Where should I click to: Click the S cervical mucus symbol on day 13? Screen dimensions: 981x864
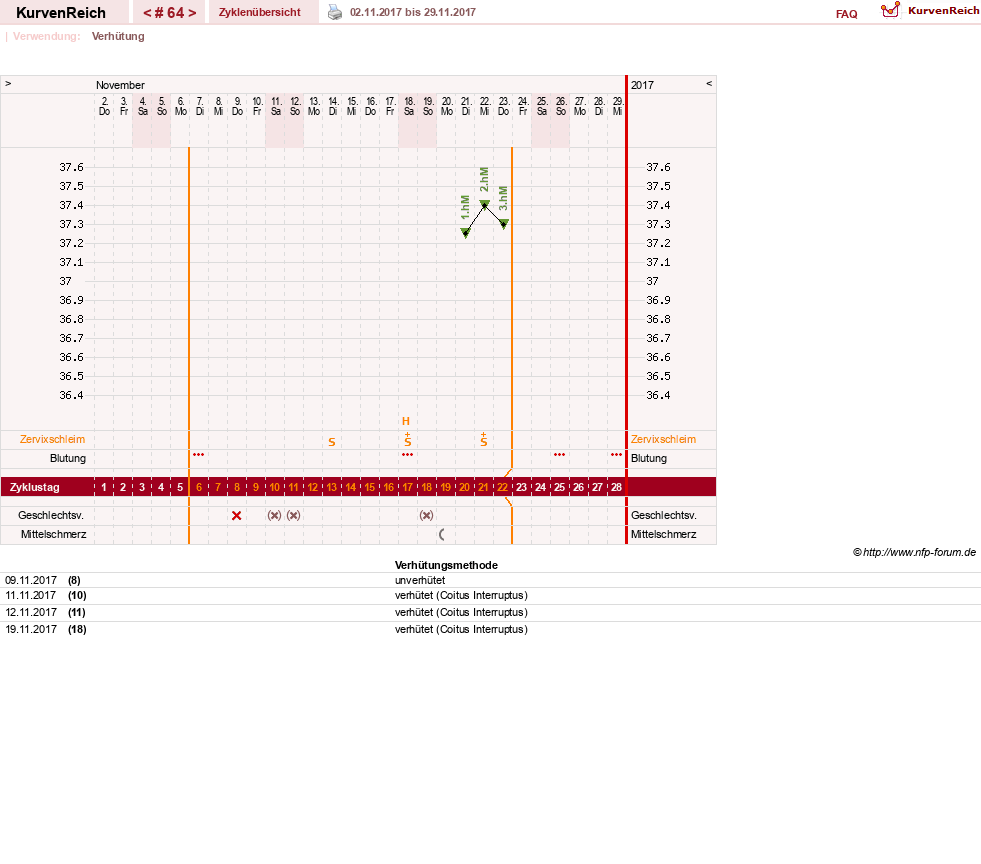[332, 442]
